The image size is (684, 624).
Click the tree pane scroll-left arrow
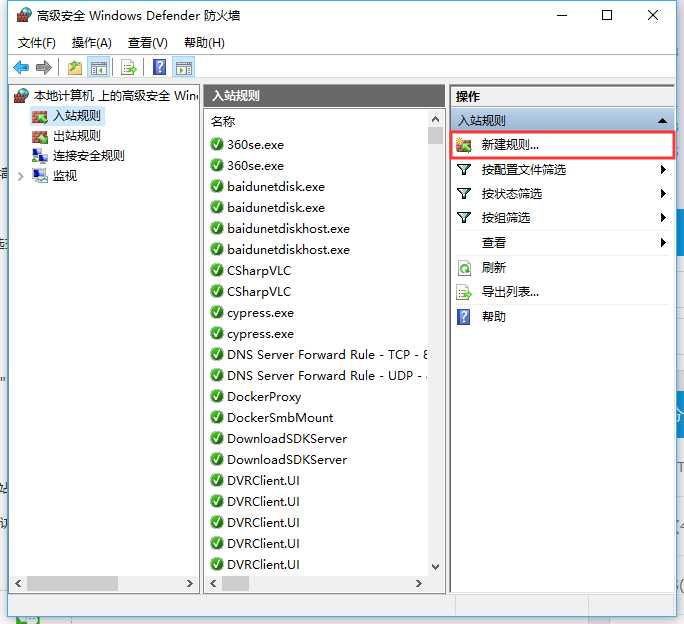click(x=18, y=583)
